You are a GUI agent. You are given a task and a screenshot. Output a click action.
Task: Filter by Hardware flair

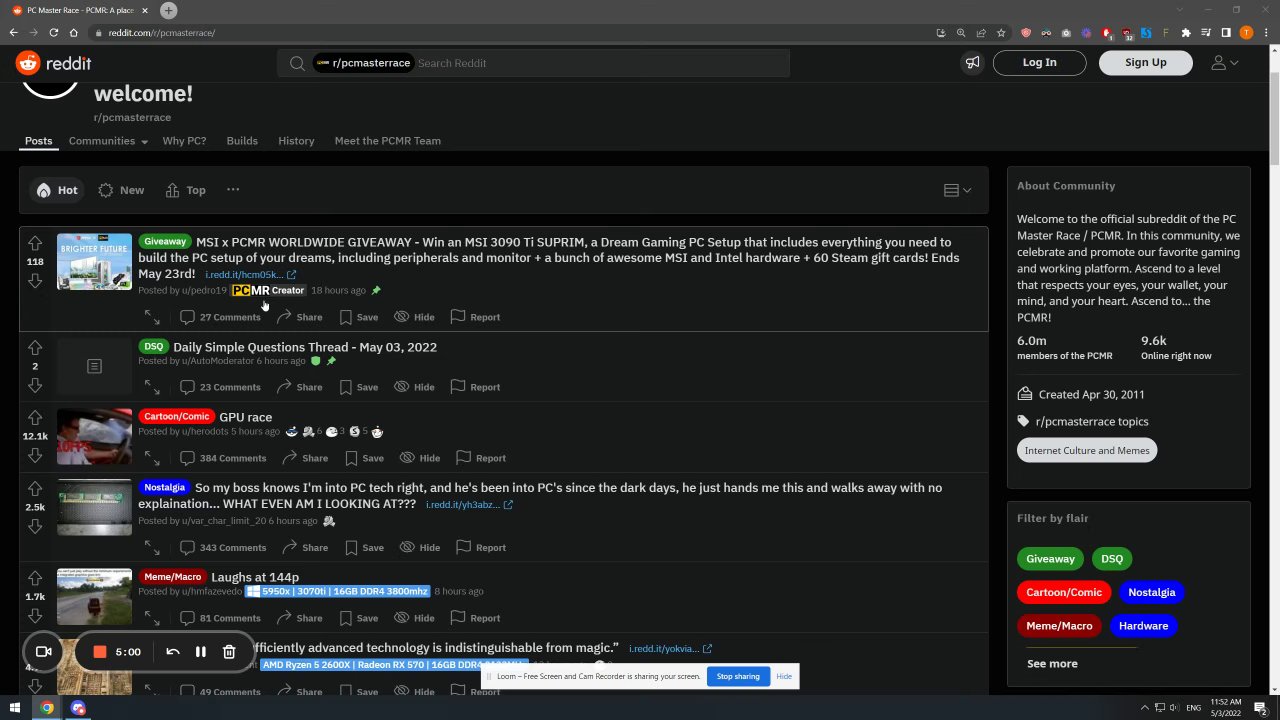click(x=1143, y=626)
